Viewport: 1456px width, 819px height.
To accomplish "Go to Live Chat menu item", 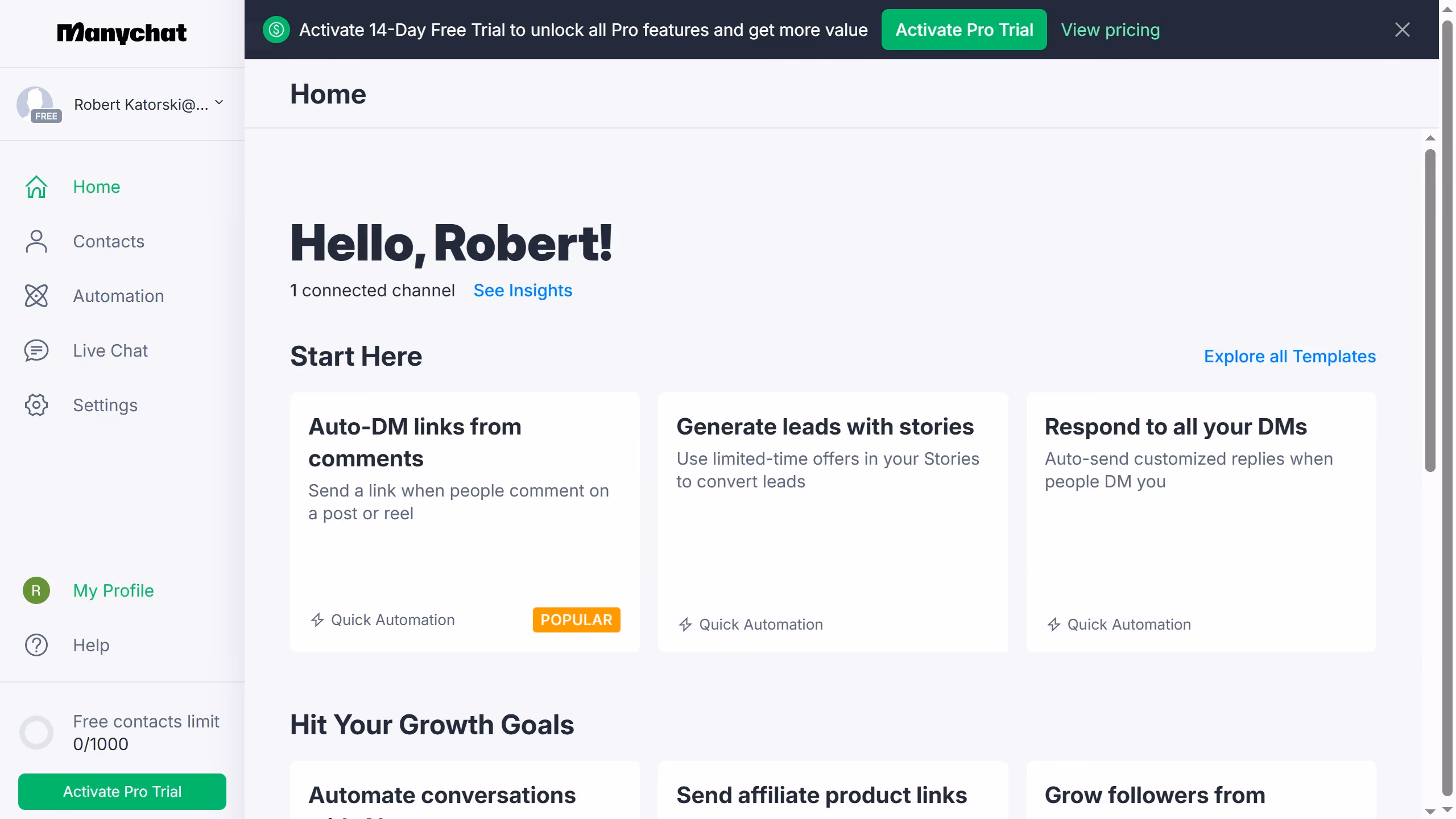I will (x=110, y=350).
